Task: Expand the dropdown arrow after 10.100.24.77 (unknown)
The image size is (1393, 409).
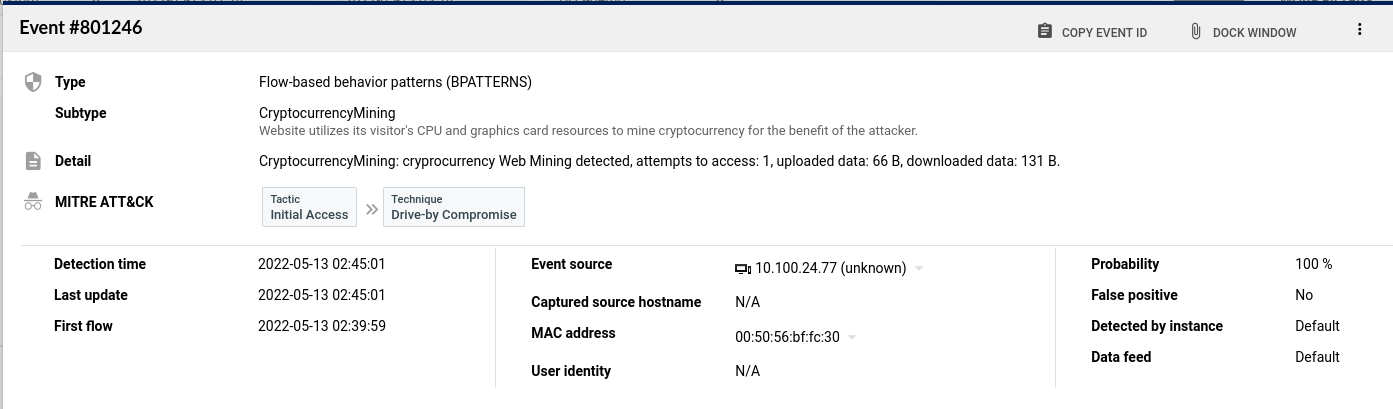Action: (919, 268)
